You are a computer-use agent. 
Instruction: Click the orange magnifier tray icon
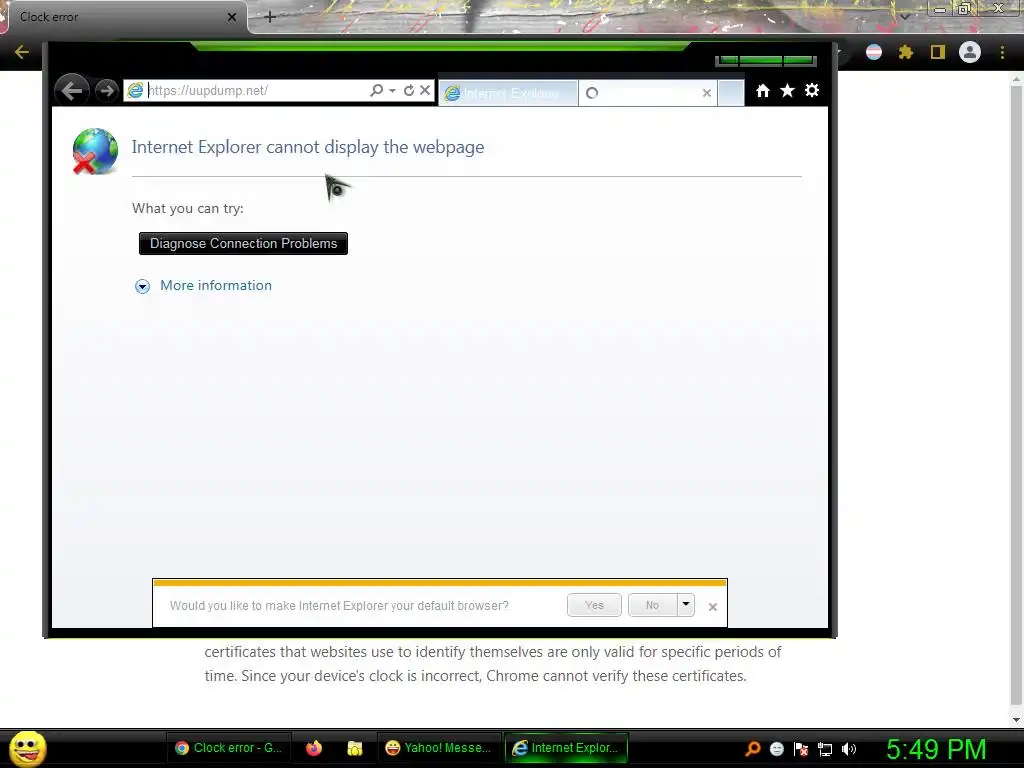(x=753, y=748)
